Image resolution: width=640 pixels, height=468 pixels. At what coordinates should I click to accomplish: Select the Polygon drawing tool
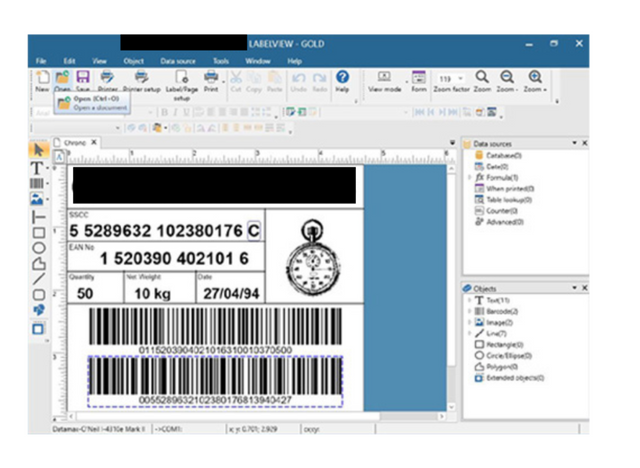click(x=39, y=263)
